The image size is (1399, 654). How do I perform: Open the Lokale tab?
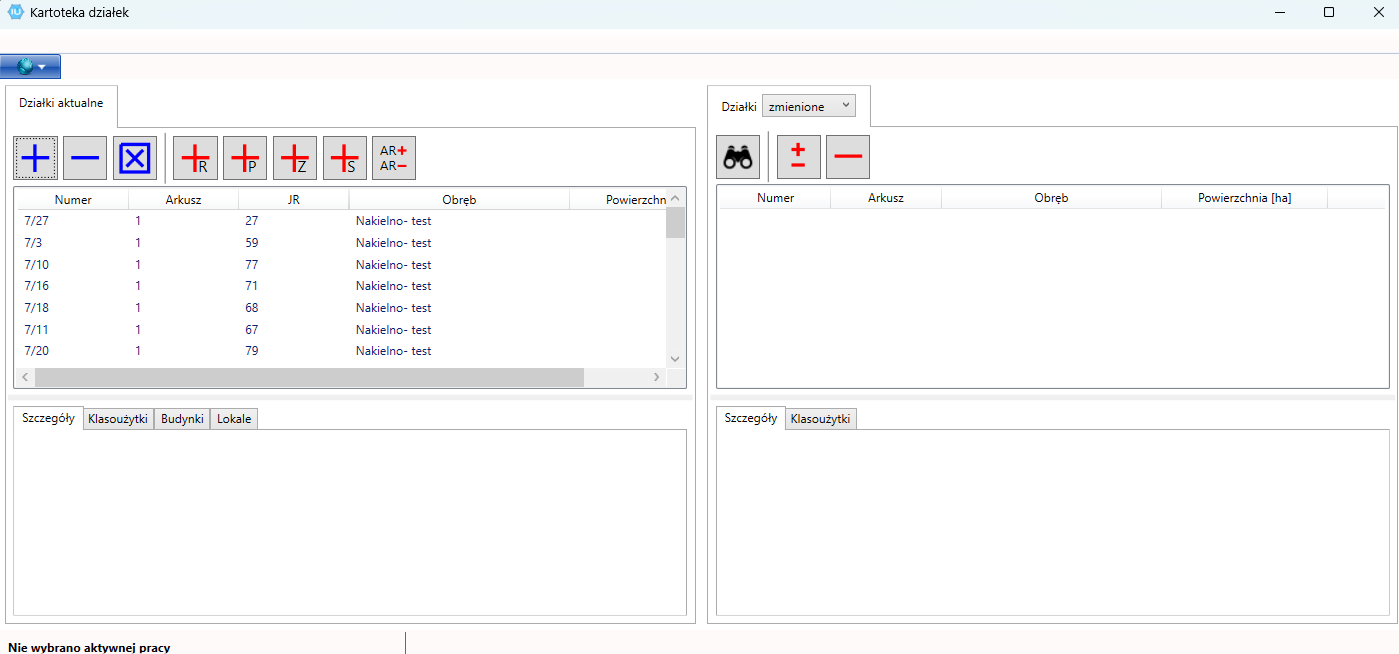point(234,419)
